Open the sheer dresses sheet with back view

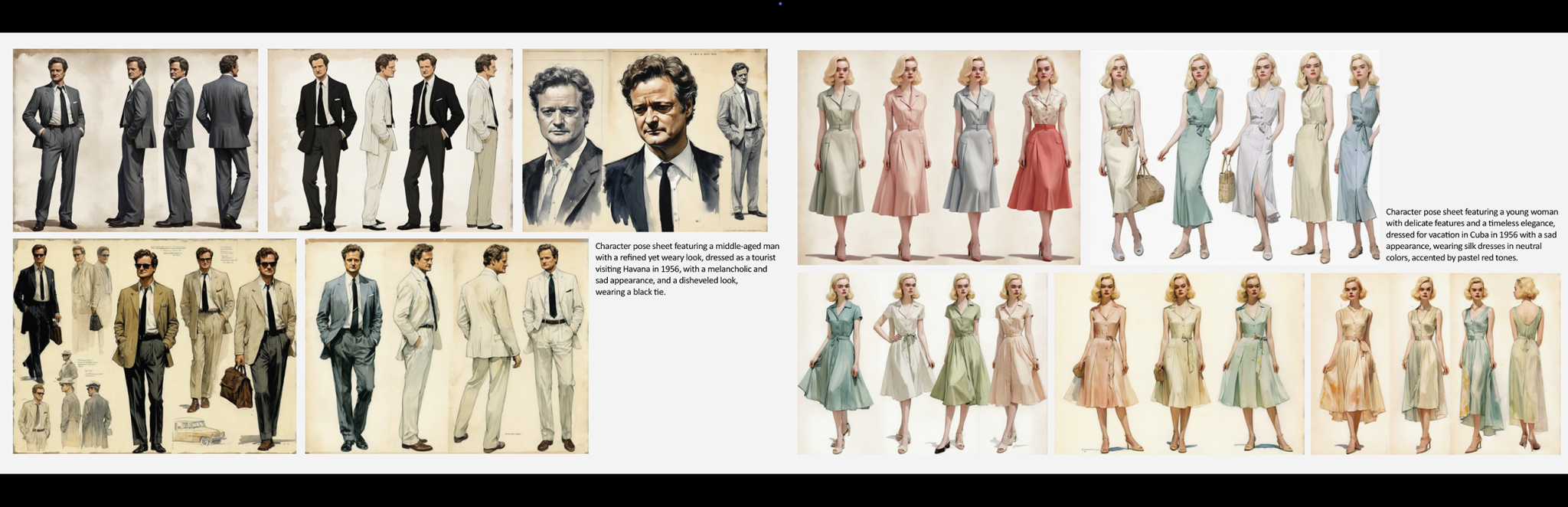coord(1435,364)
